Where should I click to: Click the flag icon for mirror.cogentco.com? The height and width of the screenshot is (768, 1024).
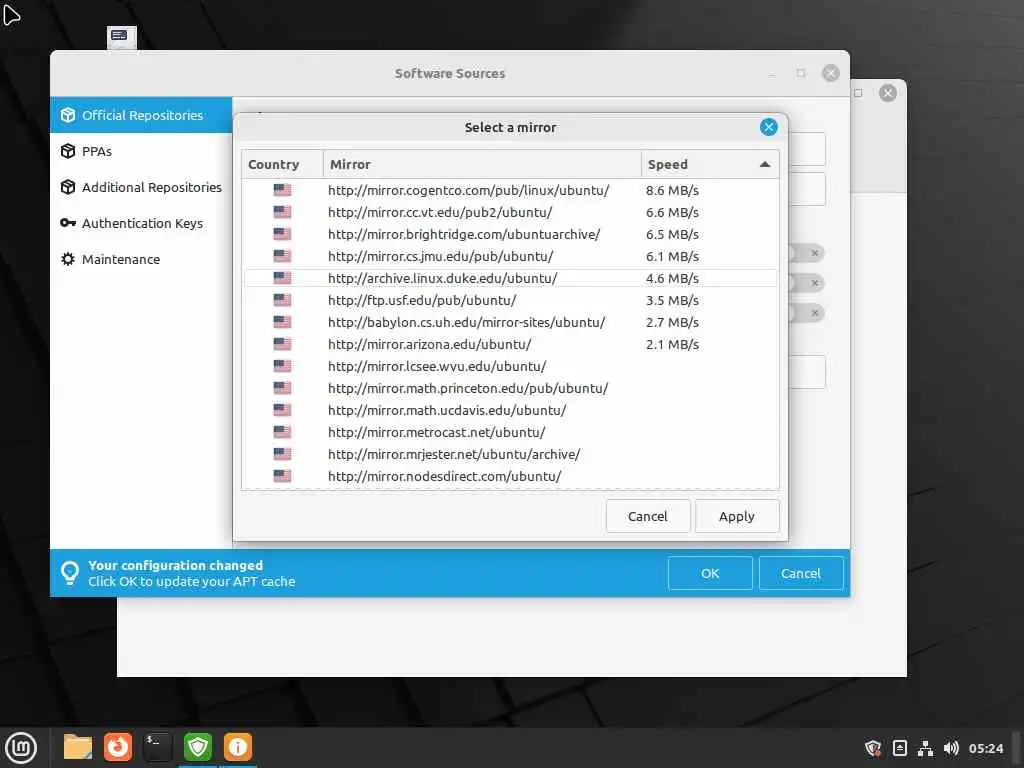(x=282, y=190)
